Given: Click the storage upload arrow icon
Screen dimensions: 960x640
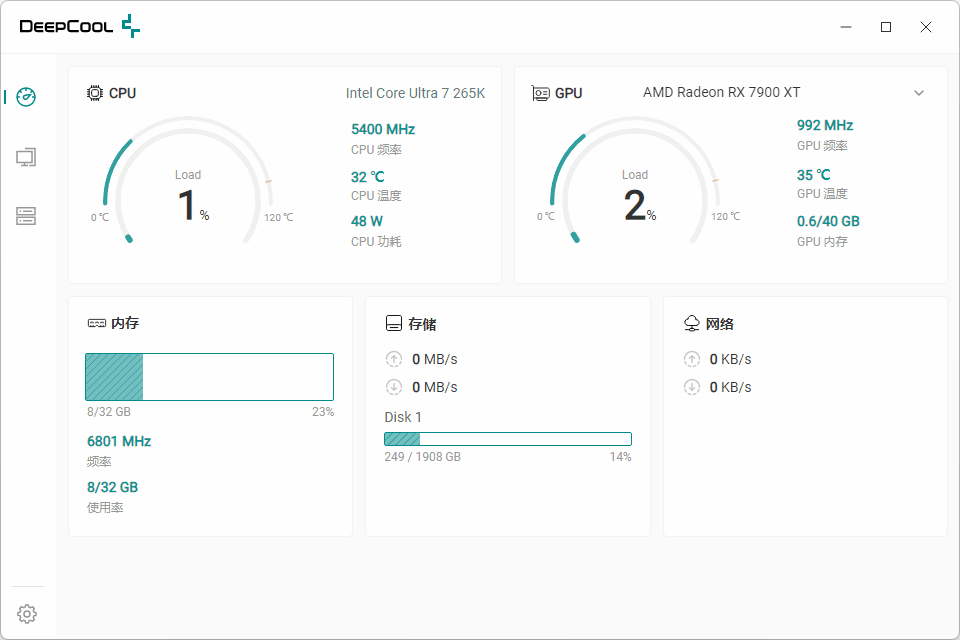Looking at the screenshot, I should (x=394, y=359).
